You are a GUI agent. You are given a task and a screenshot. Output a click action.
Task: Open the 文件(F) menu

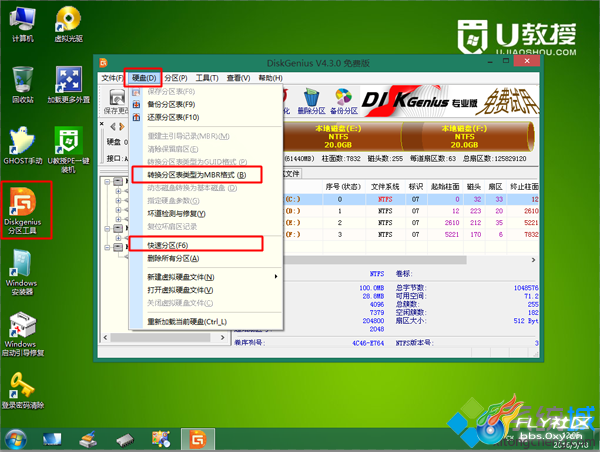pyautogui.click(x=112, y=78)
